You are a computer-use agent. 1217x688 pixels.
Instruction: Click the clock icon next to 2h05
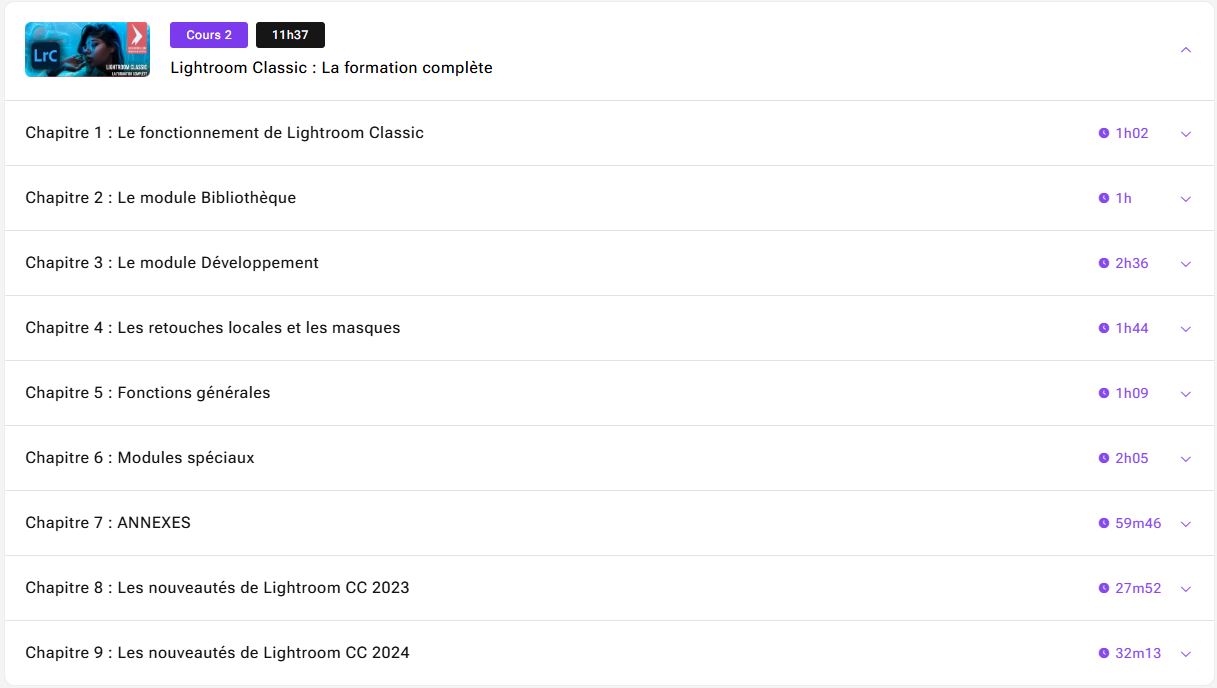(1104, 458)
